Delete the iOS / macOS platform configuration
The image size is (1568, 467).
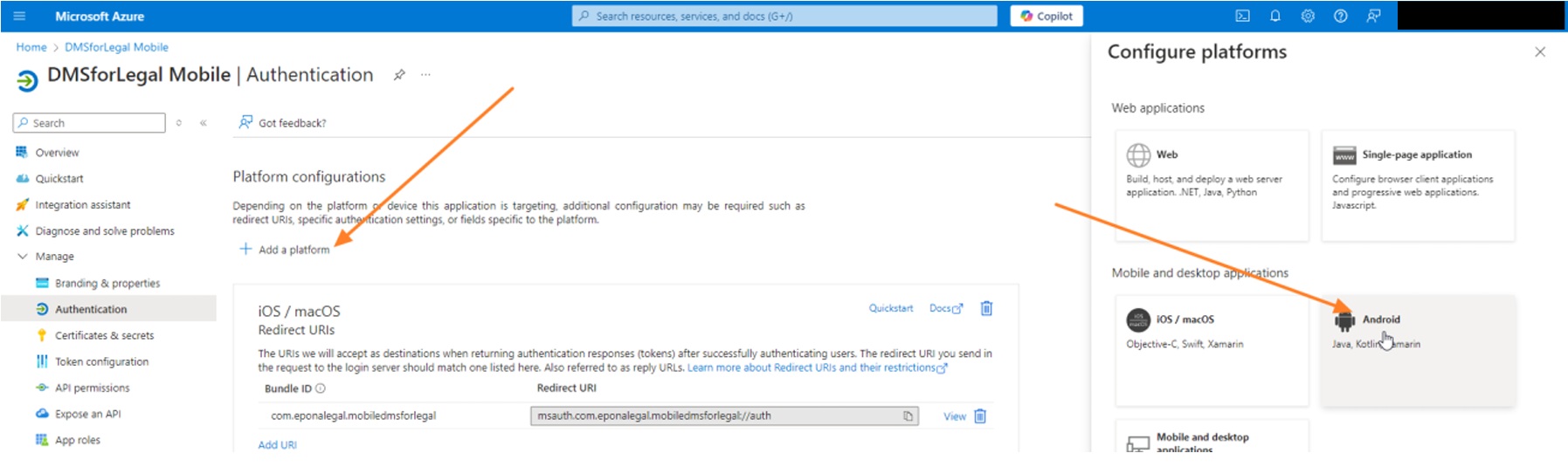(x=986, y=308)
